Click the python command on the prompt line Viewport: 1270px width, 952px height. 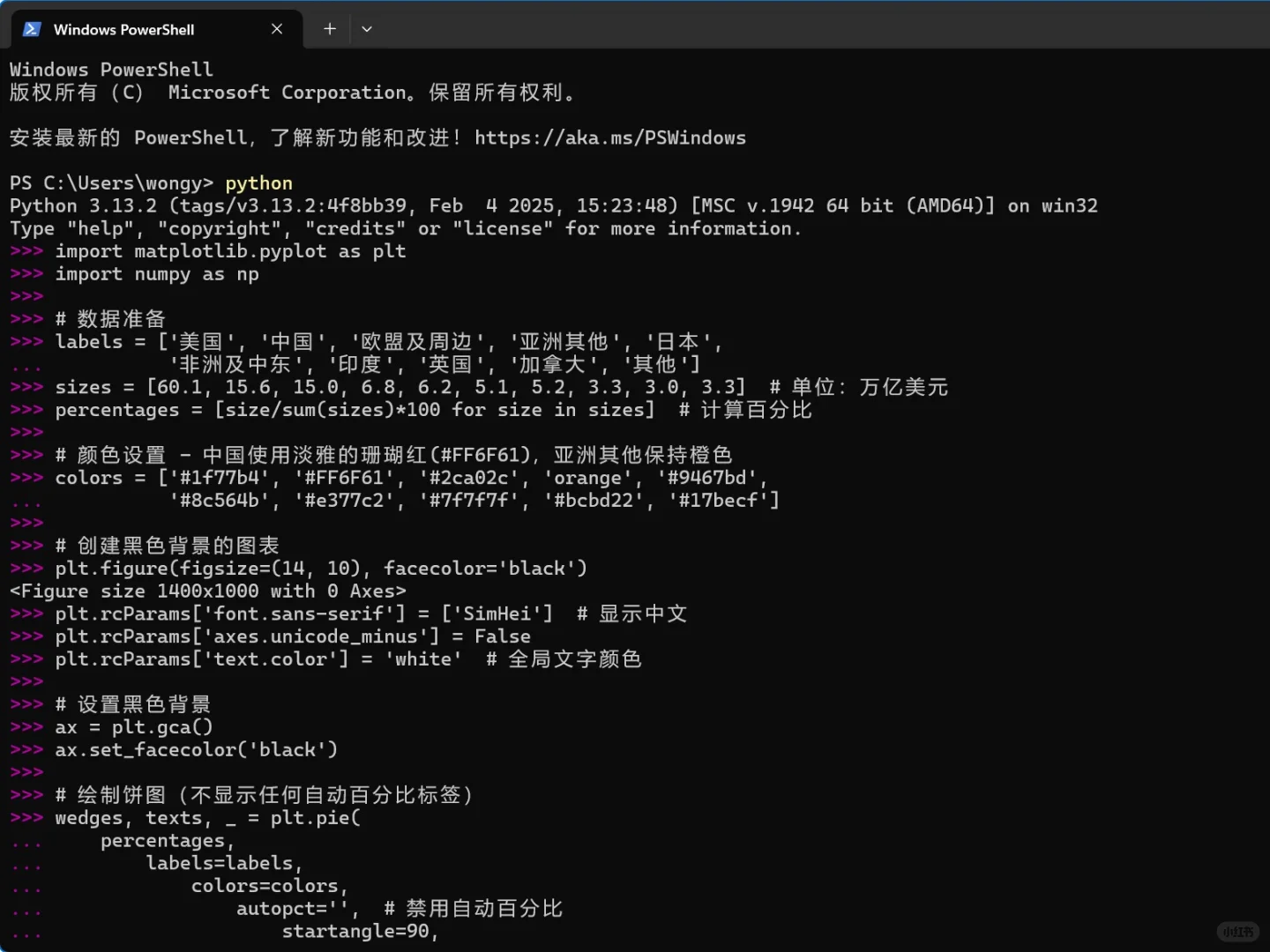tap(258, 182)
